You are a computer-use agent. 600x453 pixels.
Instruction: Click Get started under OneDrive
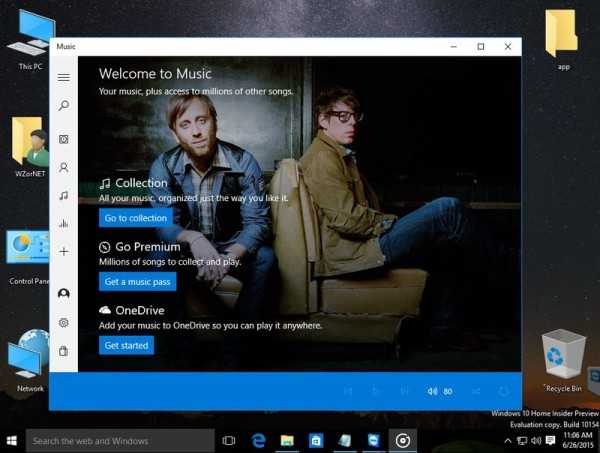coord(126,345)
